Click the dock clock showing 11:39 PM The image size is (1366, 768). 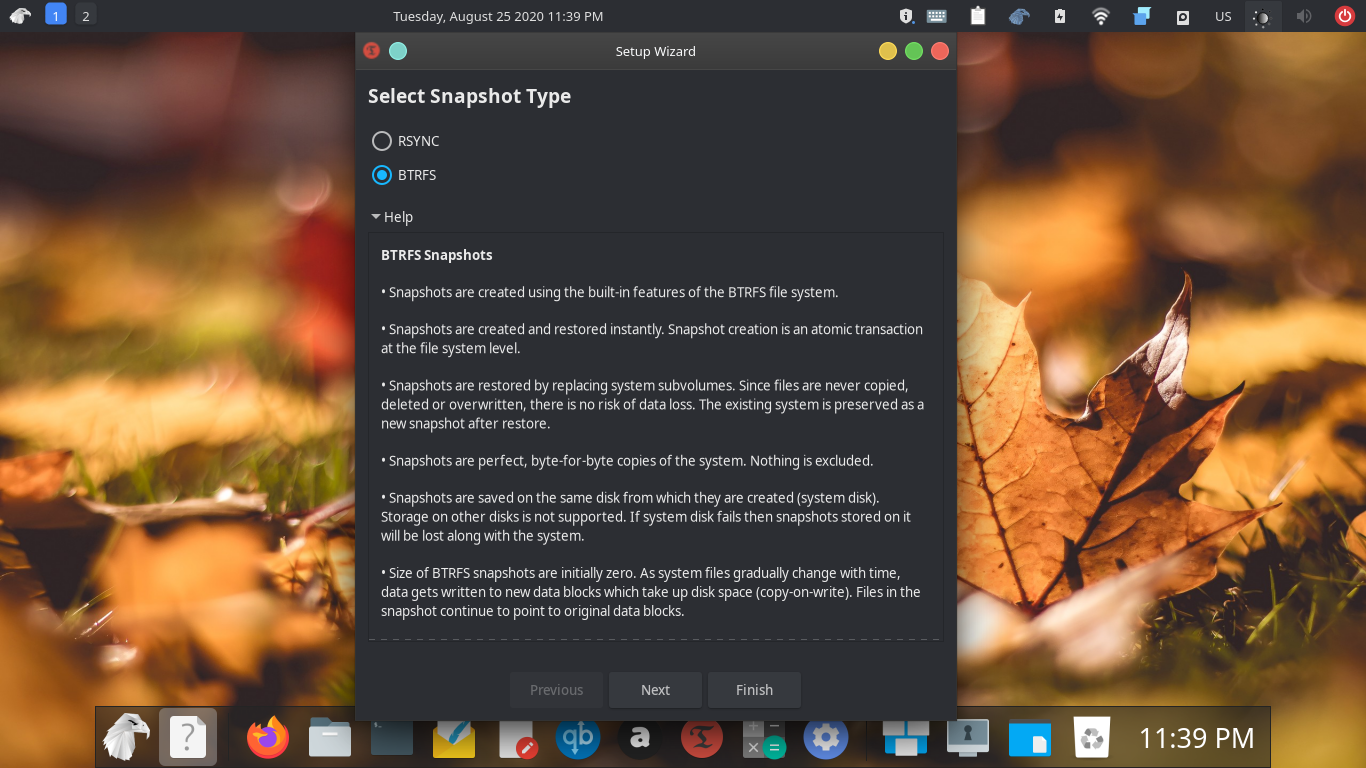coord(1197,739)
